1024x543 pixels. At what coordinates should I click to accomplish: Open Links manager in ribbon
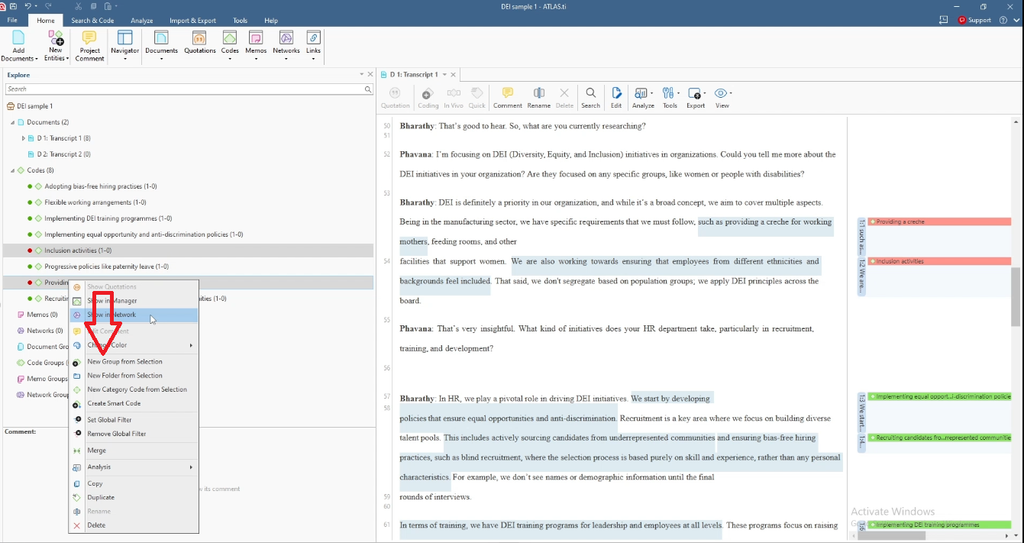click(313, 46)
